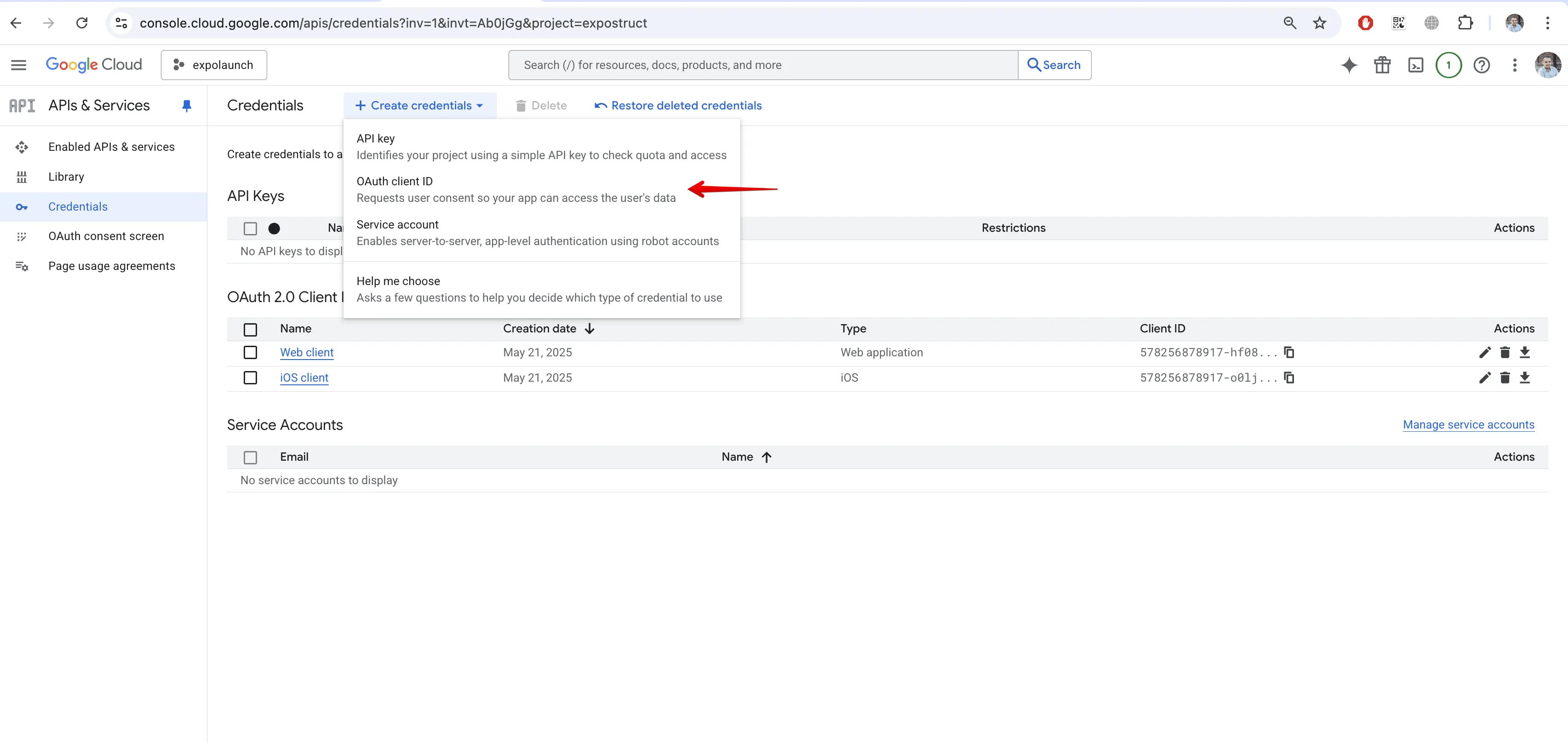
Task: Open the expolaunch project selector
Action: pyautogui.click(x=214, y=65)
